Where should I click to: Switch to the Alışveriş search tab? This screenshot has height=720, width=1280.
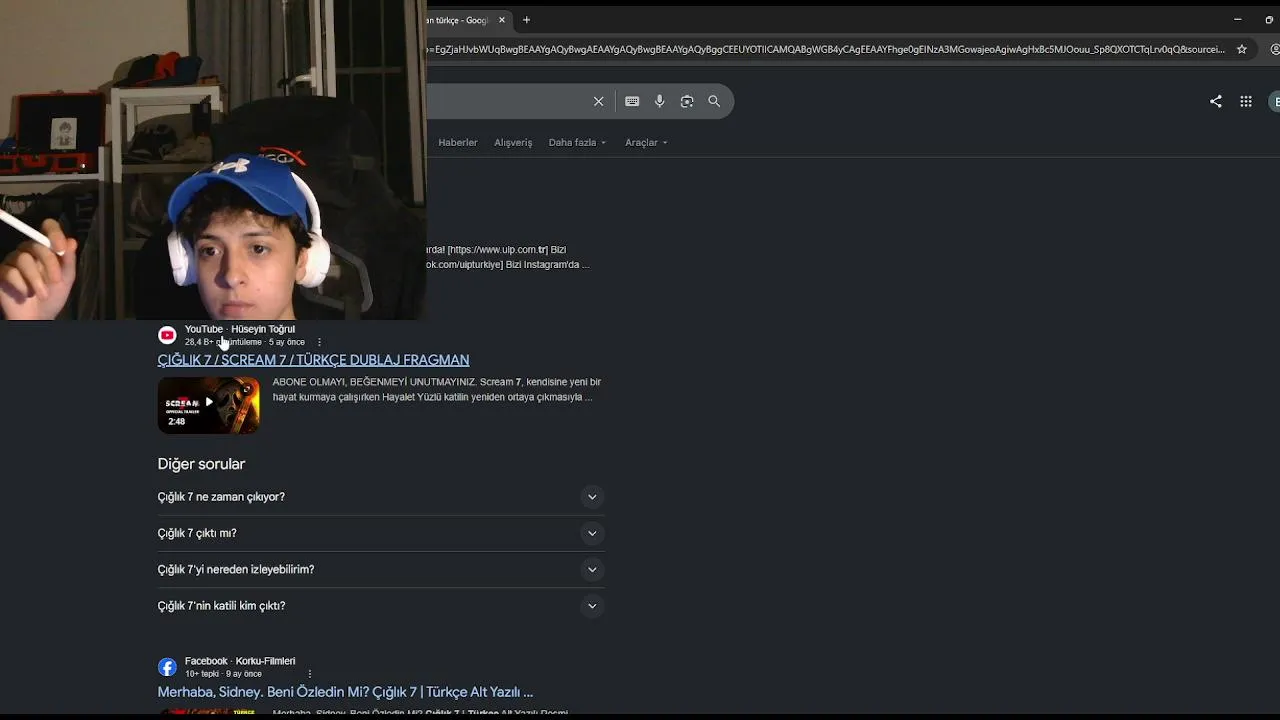pyautogui.click(x=513, y=142)
